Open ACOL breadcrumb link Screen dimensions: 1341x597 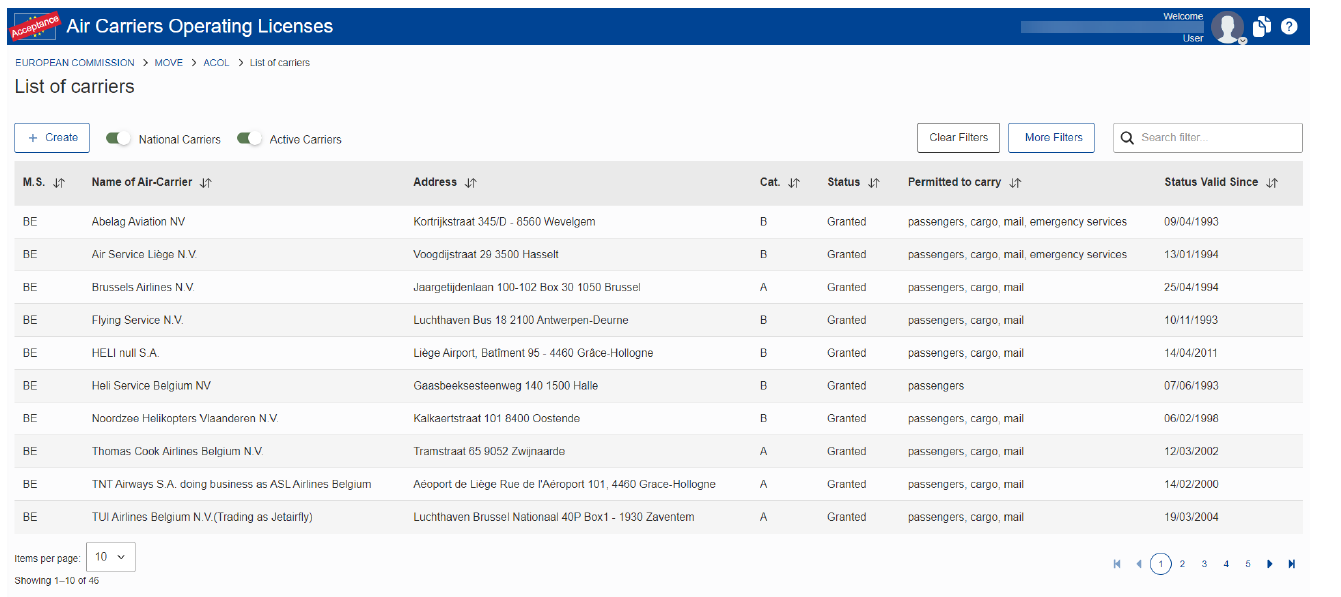[x=216, y=63]
